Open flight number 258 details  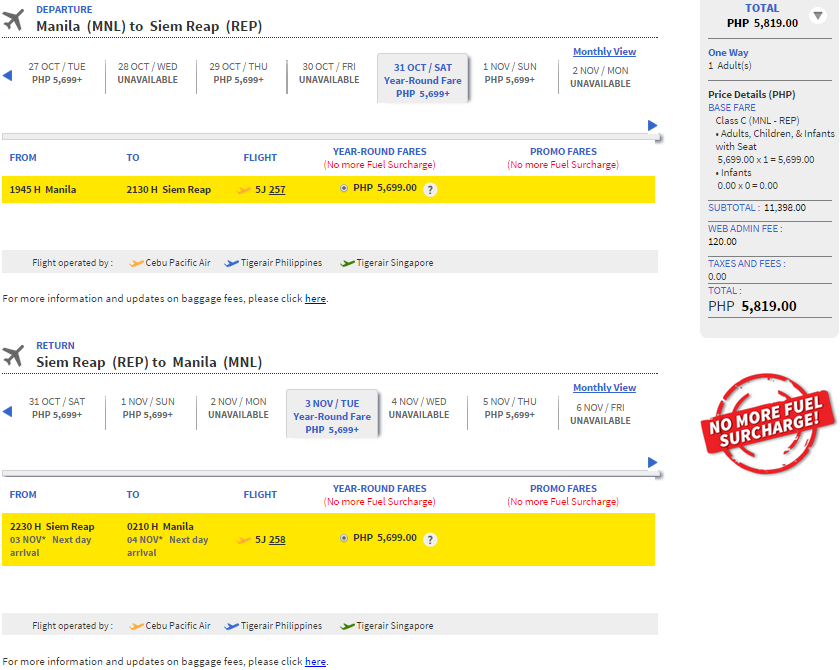277,539
